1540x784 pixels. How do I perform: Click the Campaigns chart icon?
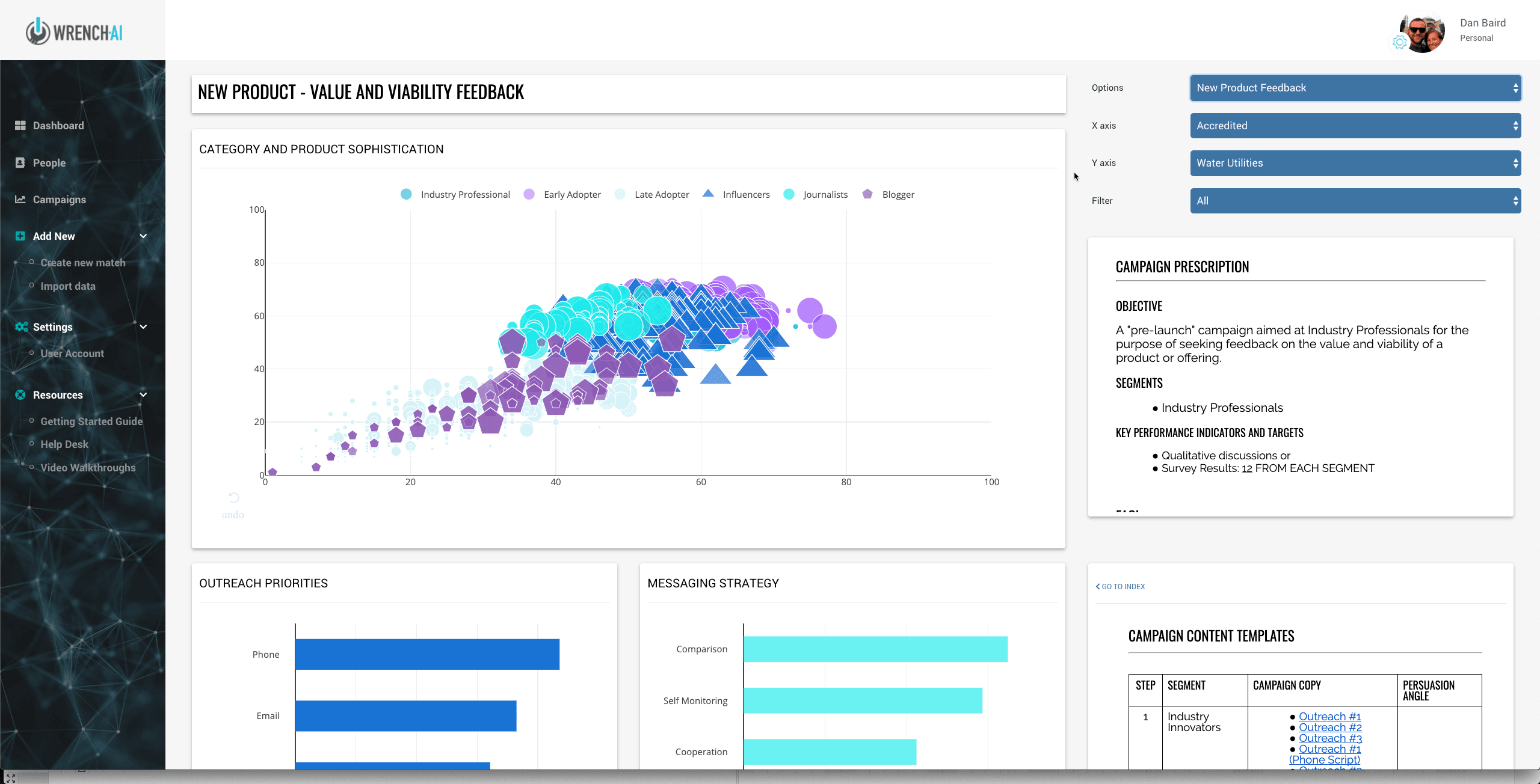click(x=20, y=199)
